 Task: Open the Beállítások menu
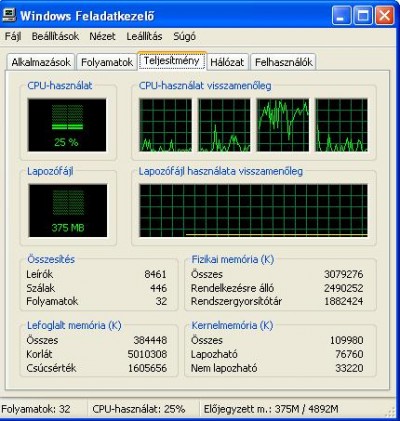[x=55, y=36]
